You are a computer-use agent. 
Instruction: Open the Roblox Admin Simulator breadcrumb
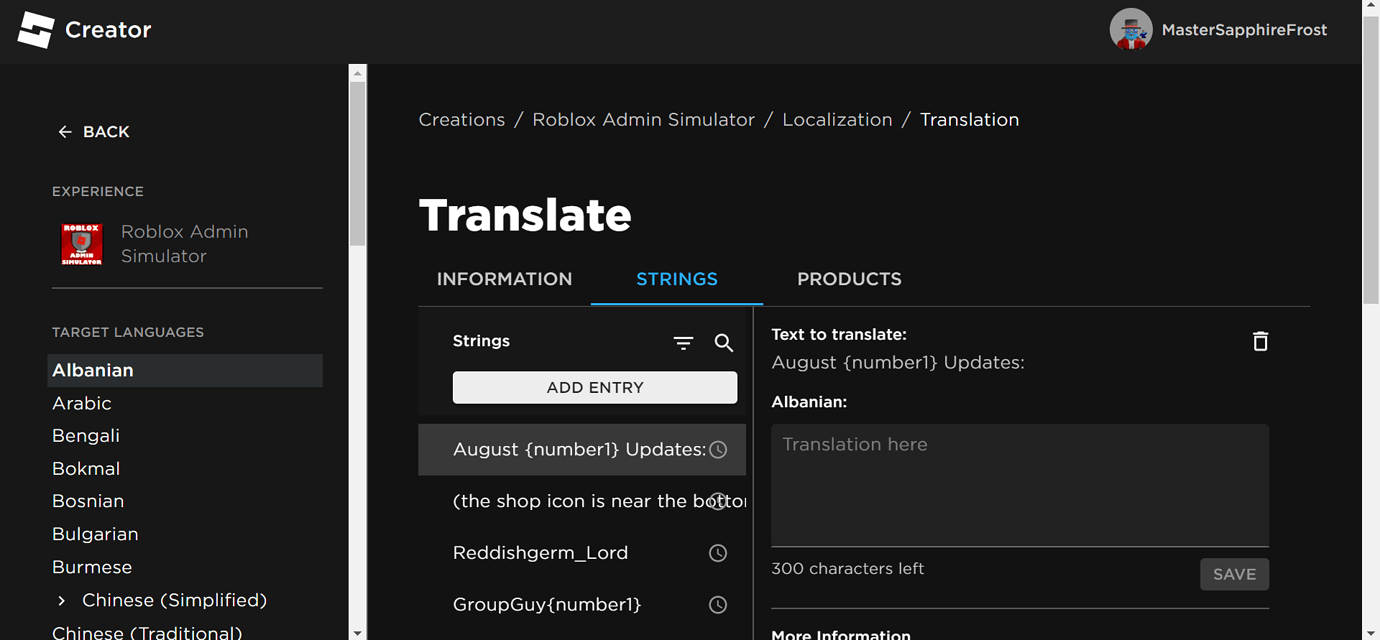pyautogui.click(x=643, y=120)
